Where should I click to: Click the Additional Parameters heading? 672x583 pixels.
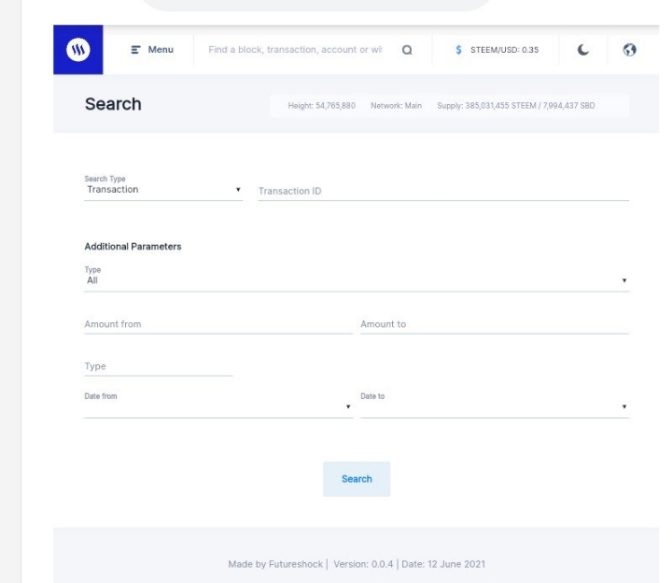(x=133, y=246)
